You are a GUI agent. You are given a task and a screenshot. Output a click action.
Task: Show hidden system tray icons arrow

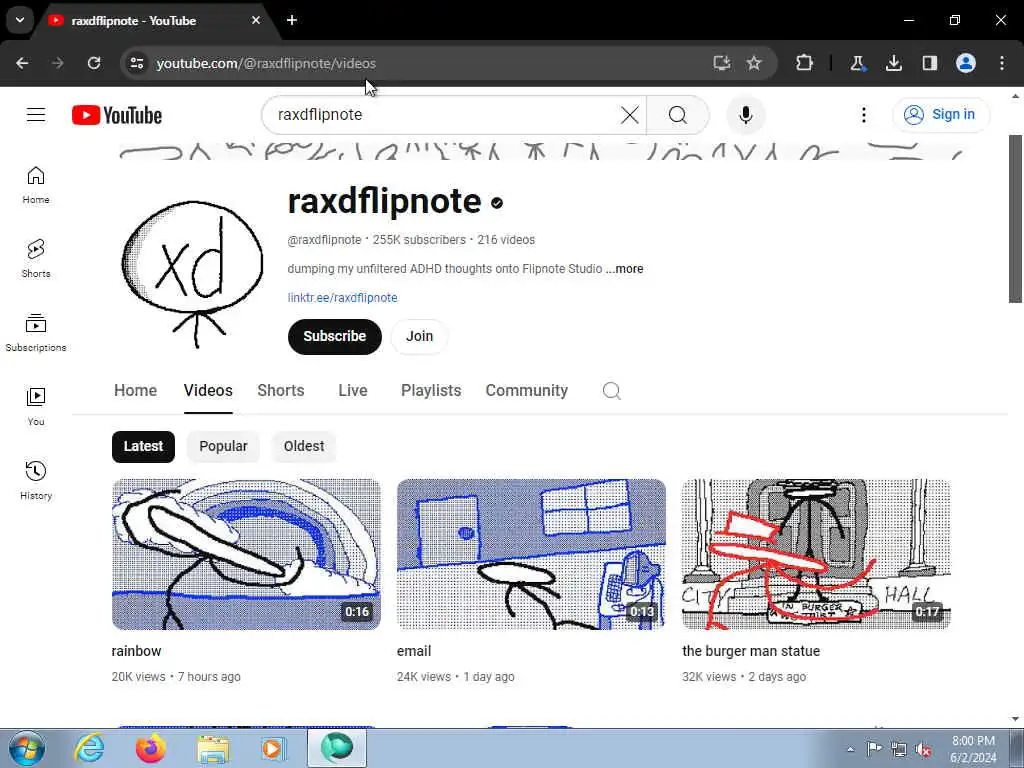point(850,749)
